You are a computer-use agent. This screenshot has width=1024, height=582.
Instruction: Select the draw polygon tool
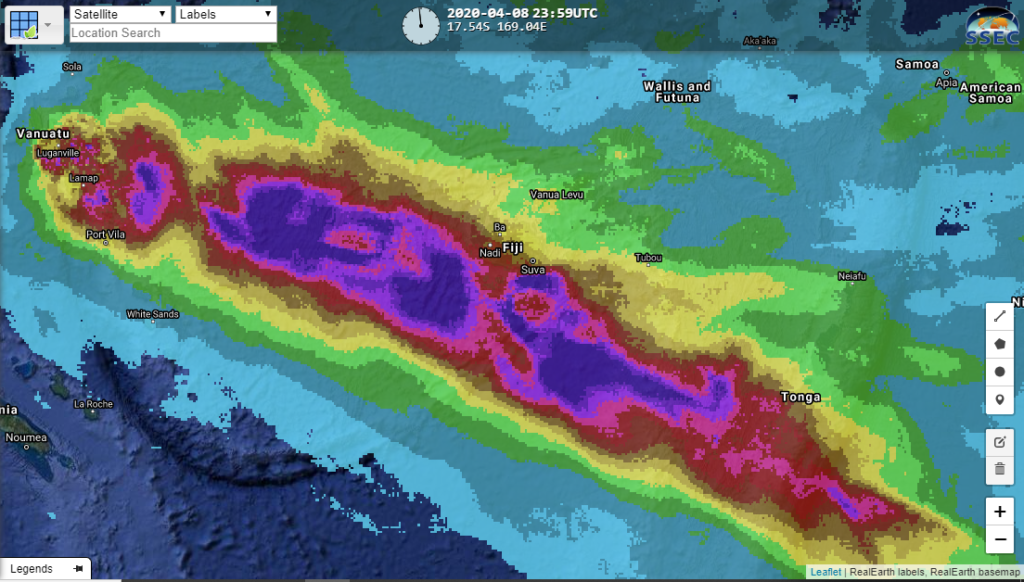1000,344
